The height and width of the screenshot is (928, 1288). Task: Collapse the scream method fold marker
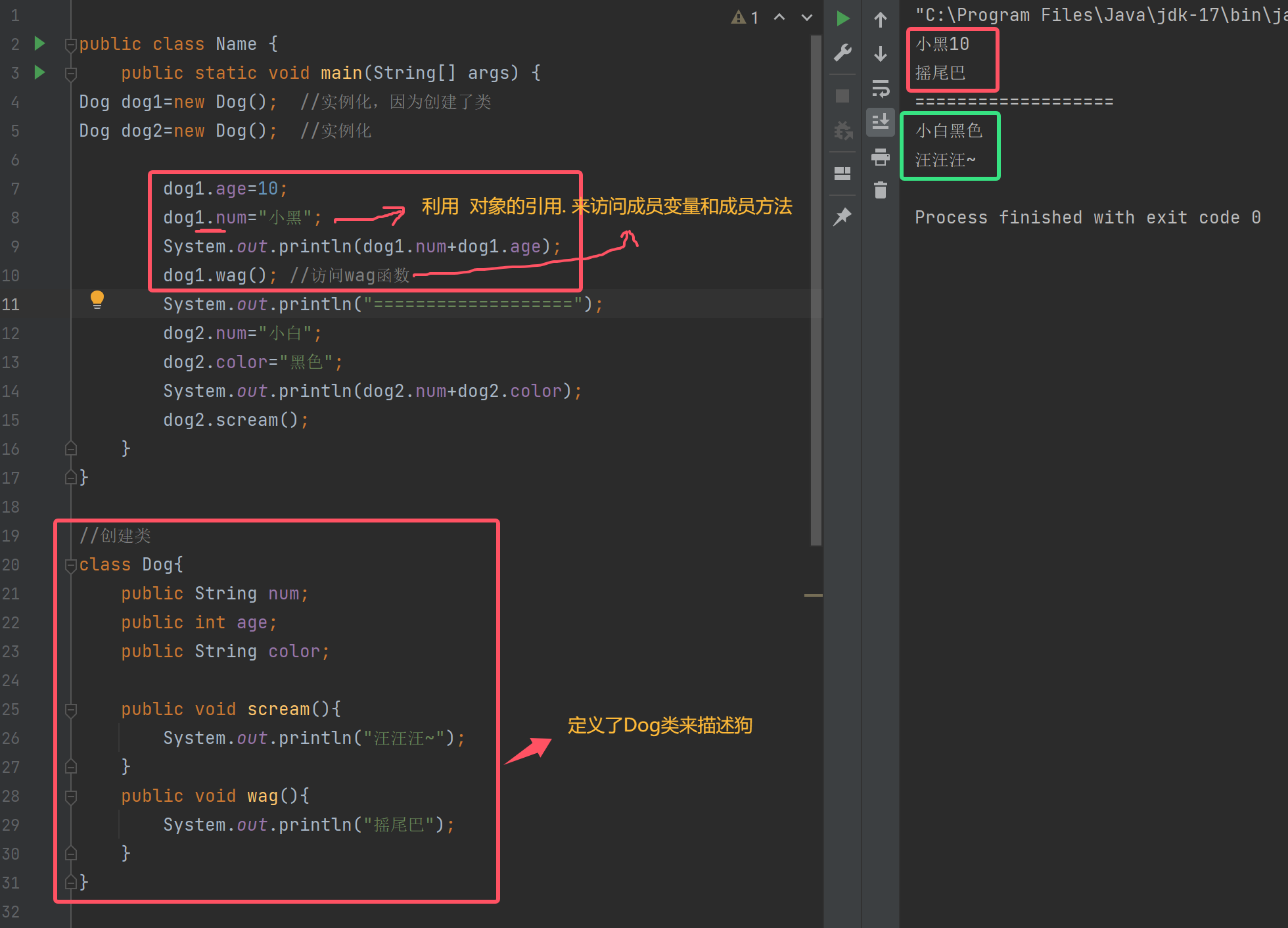coord(71,710)
